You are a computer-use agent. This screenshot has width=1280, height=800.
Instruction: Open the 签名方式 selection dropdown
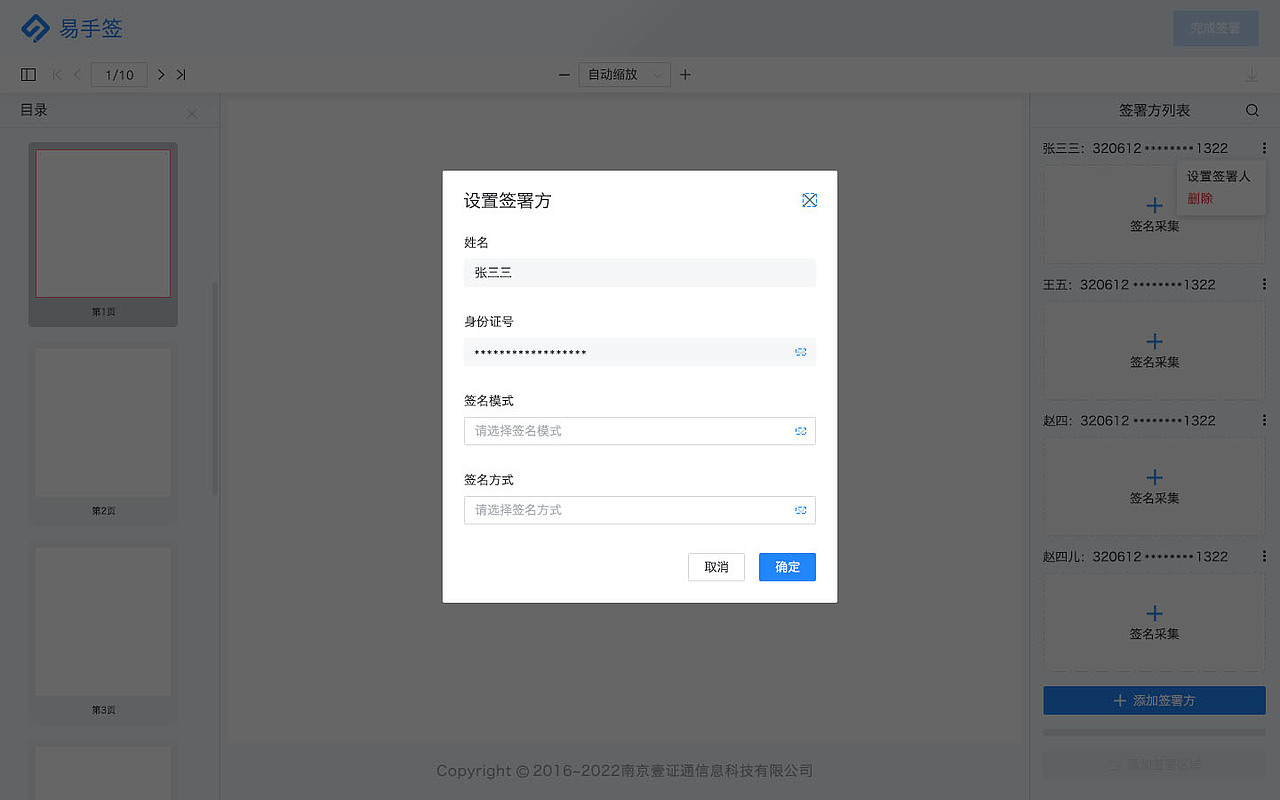(x=639, y=510)
